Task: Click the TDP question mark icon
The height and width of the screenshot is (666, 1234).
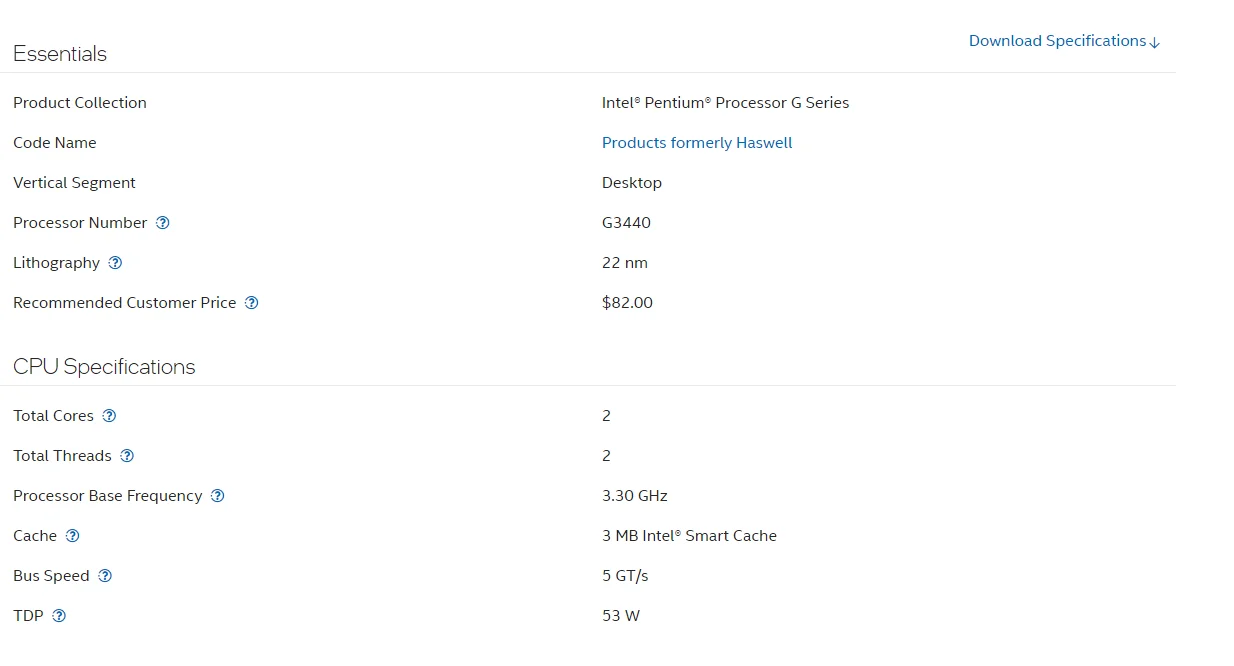Action: click(x=59, y=616)
